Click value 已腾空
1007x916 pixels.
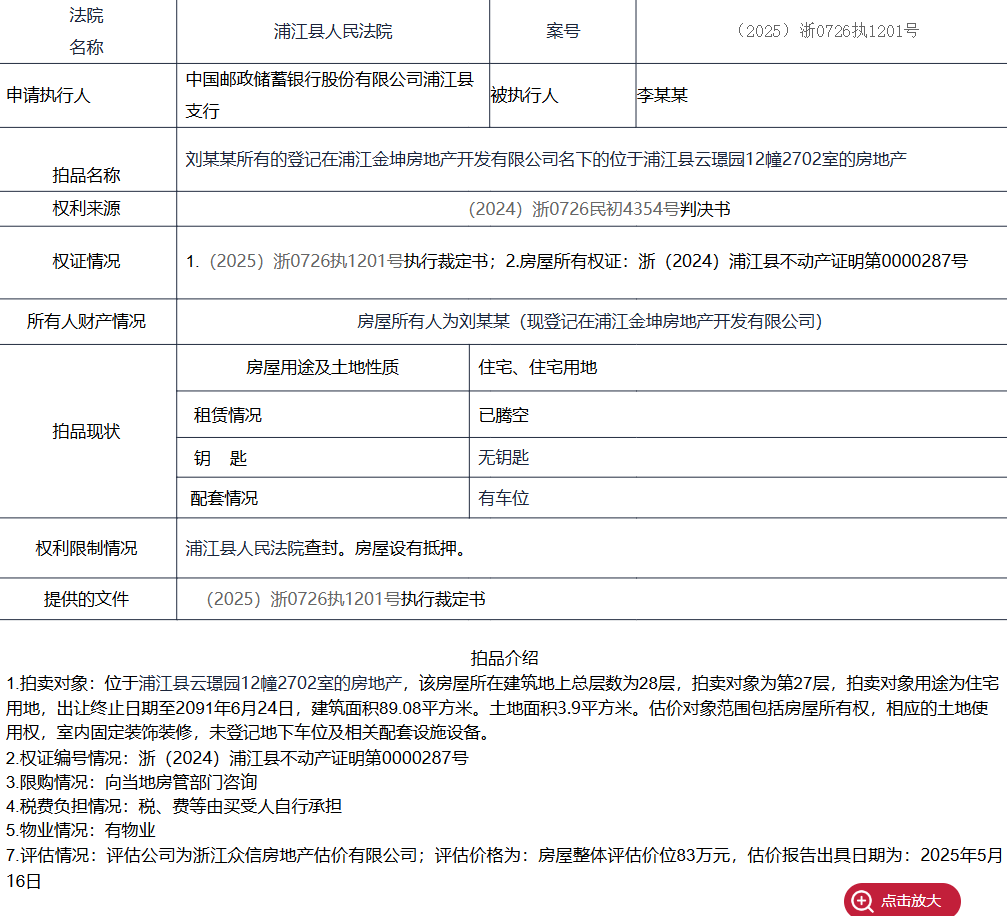click(x=504, y=415)
